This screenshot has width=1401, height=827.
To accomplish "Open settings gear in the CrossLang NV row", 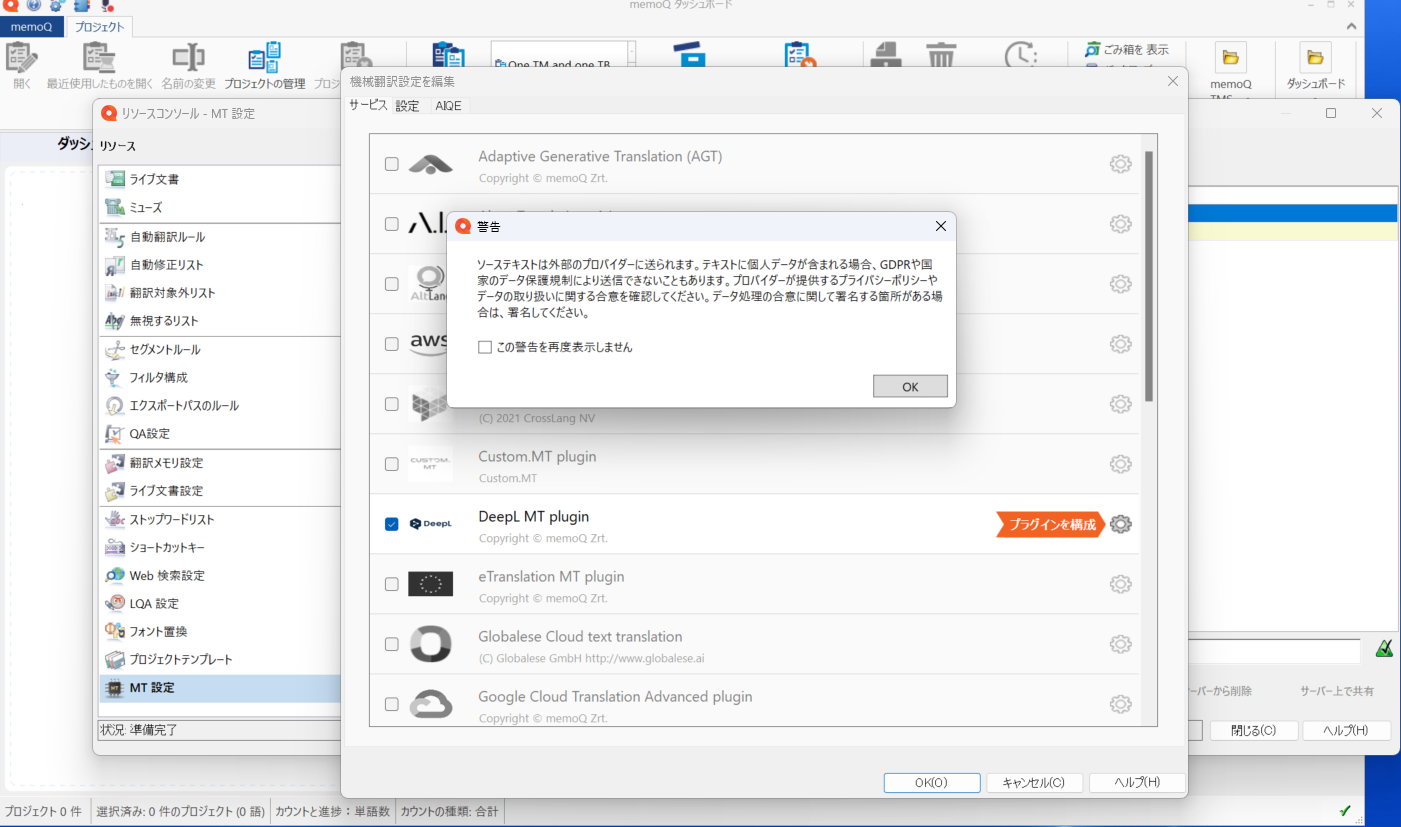I will pos(1120,404).
